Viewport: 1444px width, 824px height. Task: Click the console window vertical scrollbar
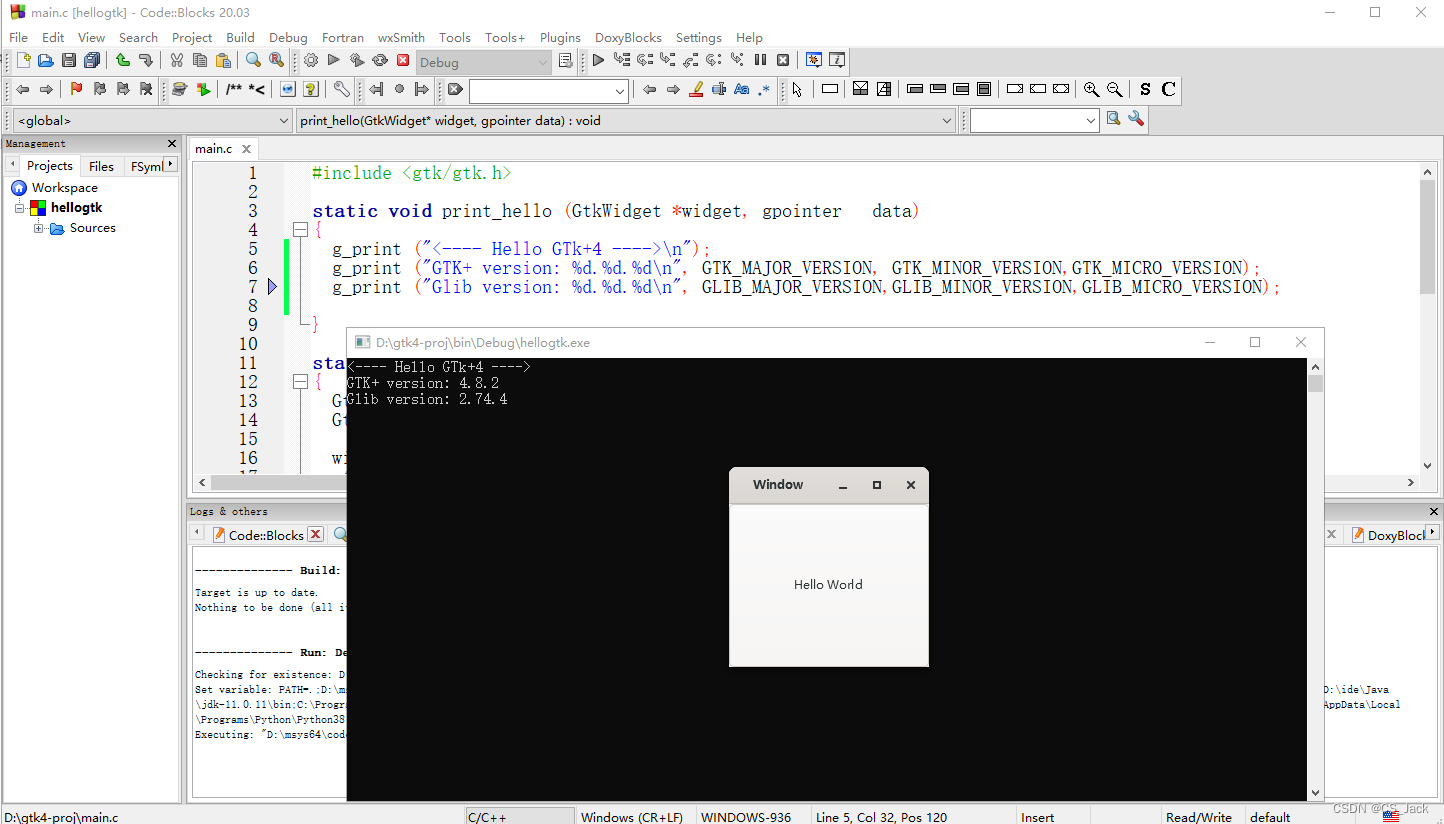[1315, 579]
